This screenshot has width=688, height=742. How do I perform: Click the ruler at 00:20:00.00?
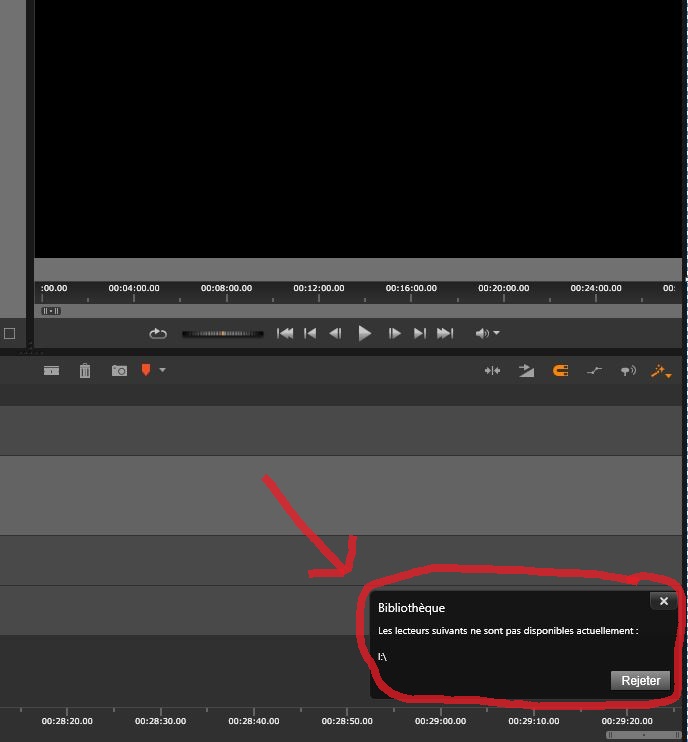tap(503, 288)
